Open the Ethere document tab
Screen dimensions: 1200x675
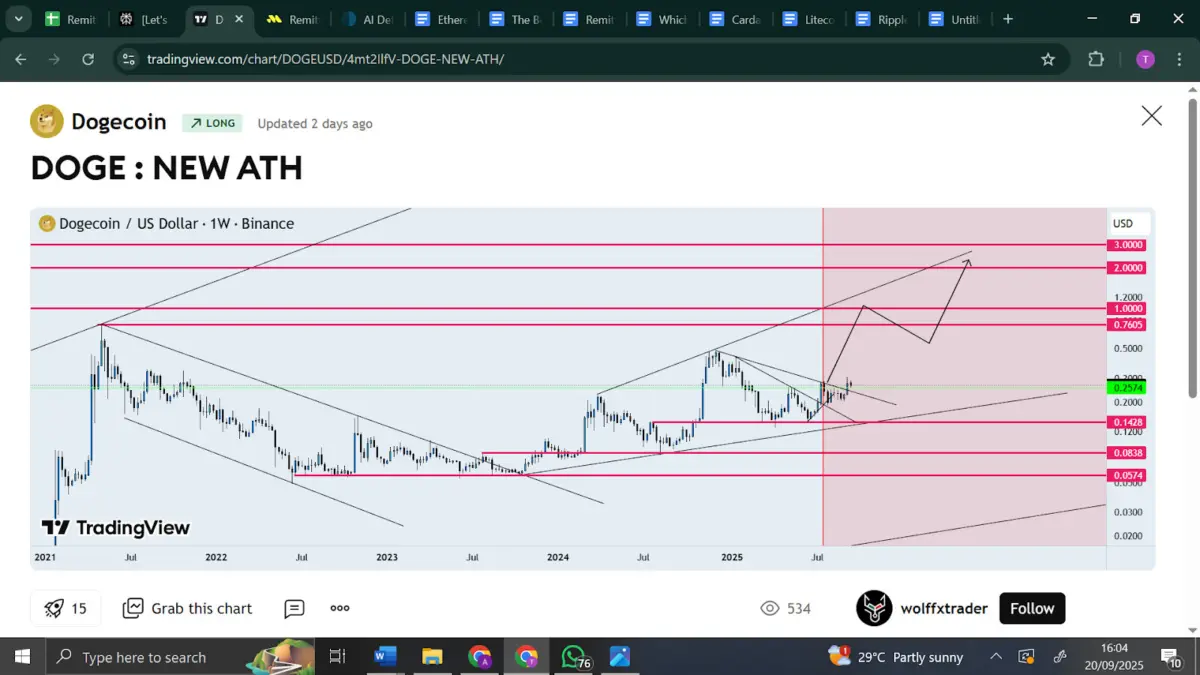[440, 19]
